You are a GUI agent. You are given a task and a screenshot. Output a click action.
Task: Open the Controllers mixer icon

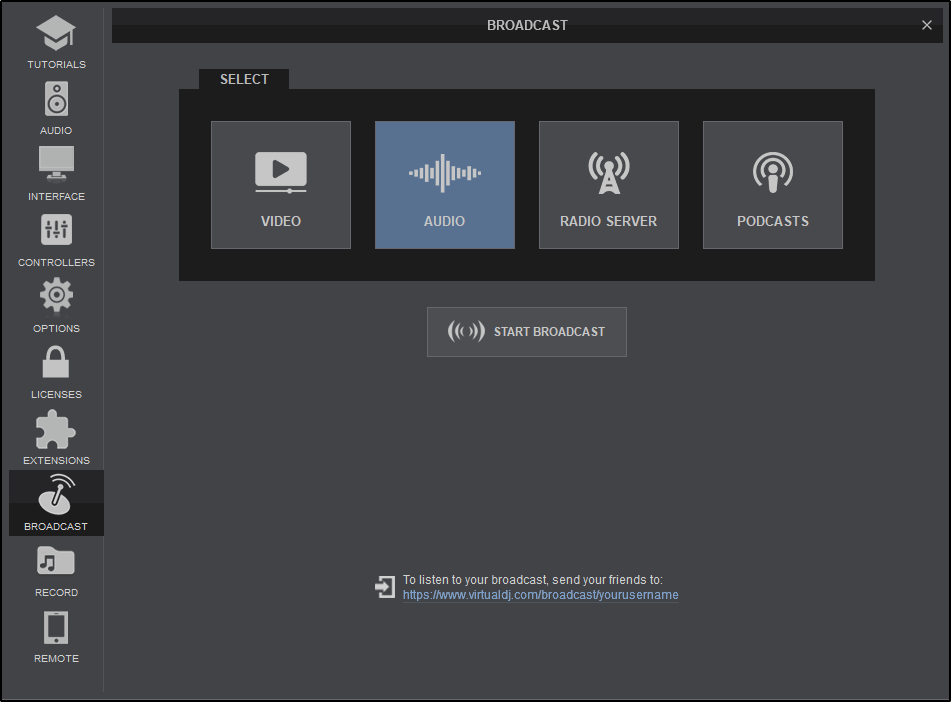(x=56, y=232)
